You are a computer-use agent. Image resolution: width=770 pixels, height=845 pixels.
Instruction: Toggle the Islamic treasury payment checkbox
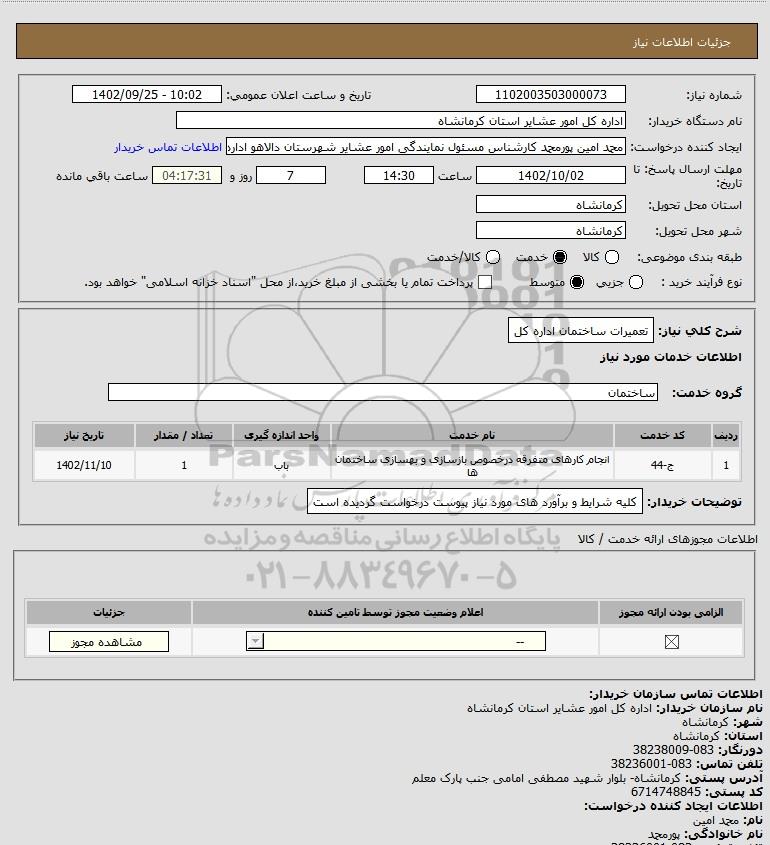(x=485, y=282)
